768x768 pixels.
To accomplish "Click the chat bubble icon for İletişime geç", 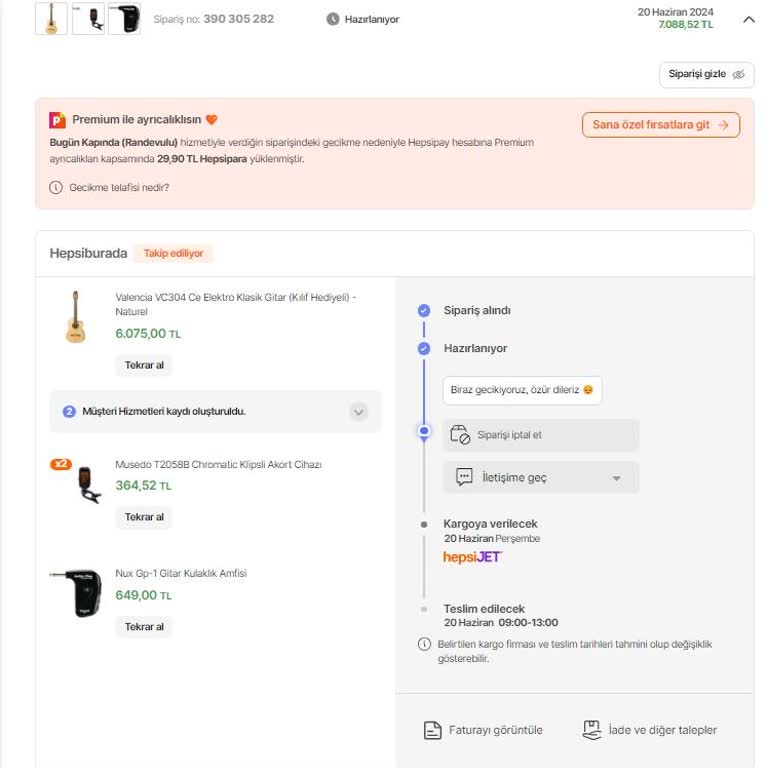I will pyautogui.click(x=464, y=477).
